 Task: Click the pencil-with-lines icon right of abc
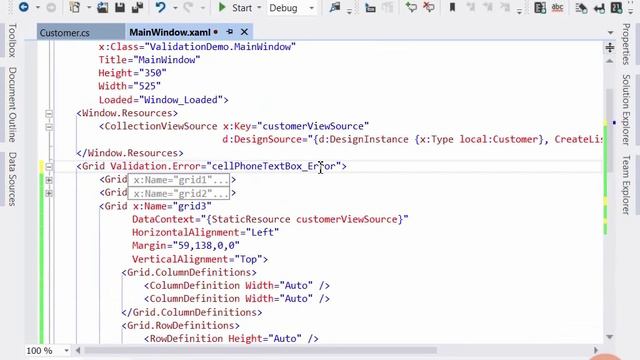coord(581,7)
